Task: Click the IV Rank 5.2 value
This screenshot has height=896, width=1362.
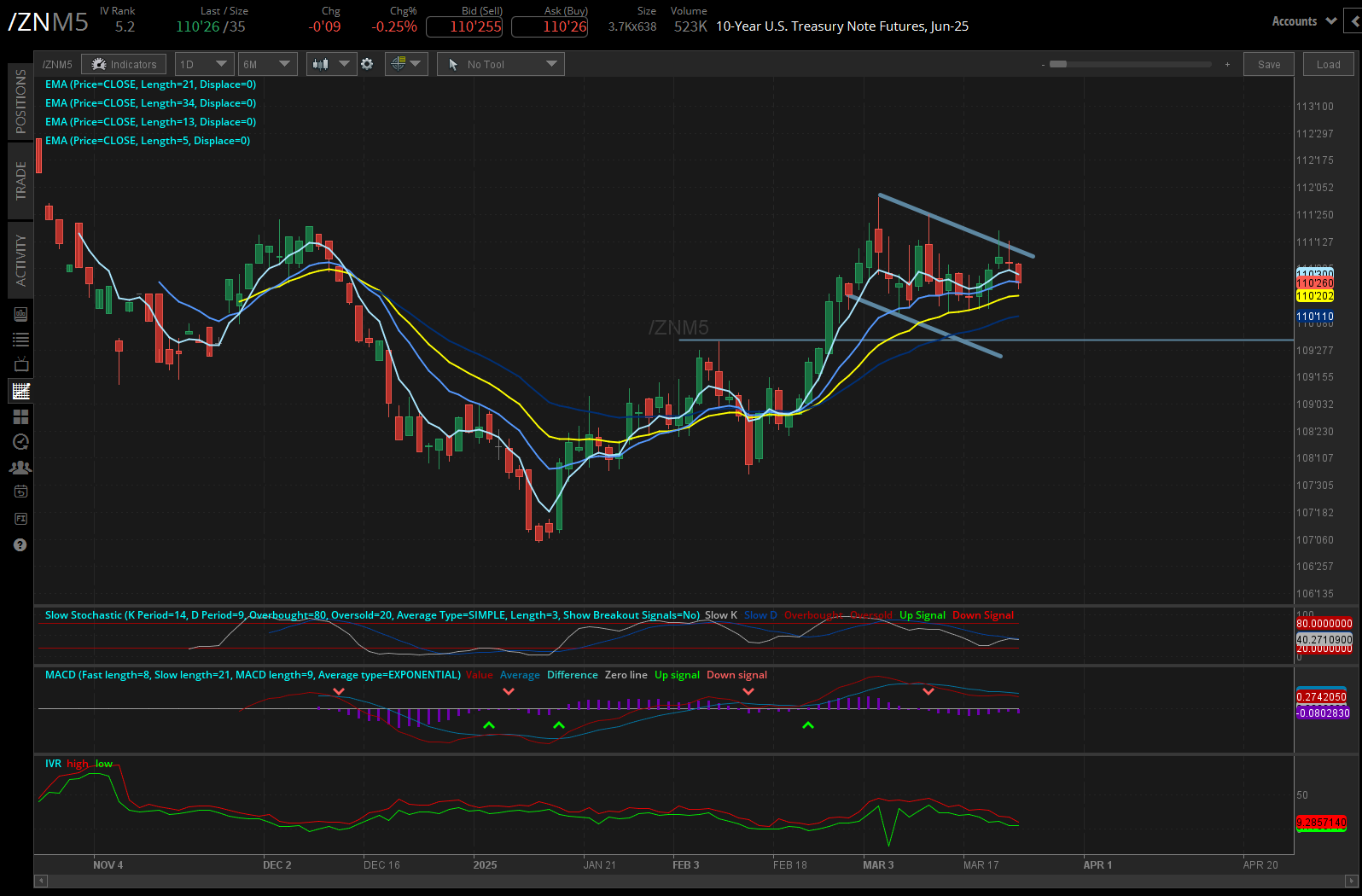Action: pyautogui.click(x=125, y=26)
